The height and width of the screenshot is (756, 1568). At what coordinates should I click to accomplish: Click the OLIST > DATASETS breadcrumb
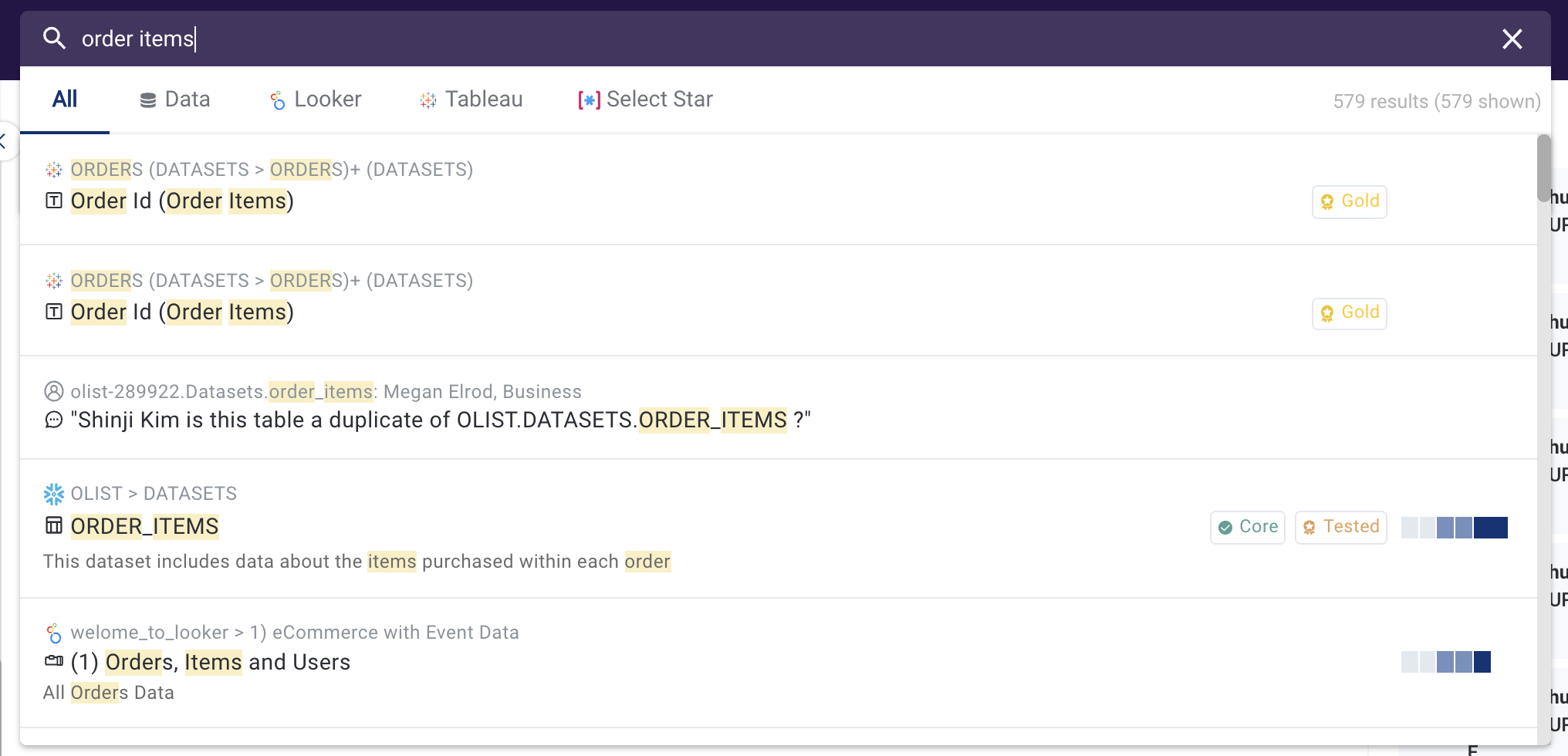[x=154, y=494]
